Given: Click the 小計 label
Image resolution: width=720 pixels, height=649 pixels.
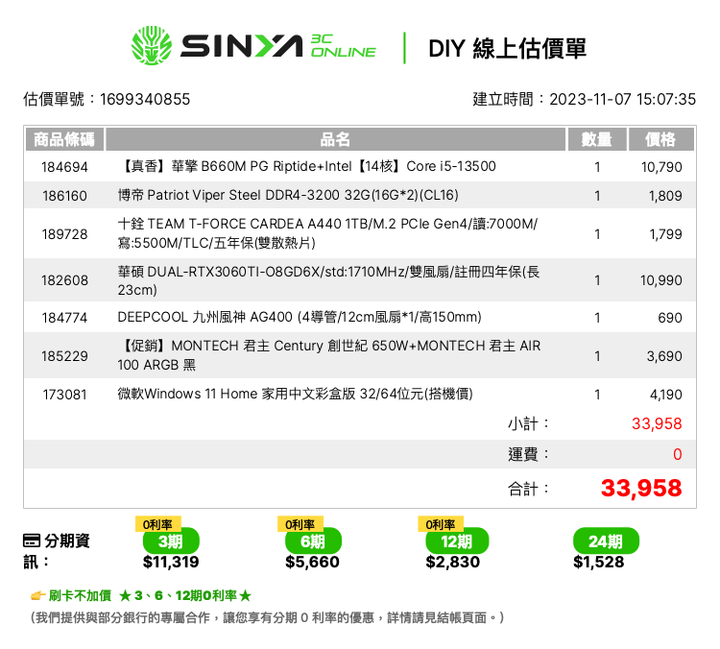Looking at the screenshot, I should (528, 423).
